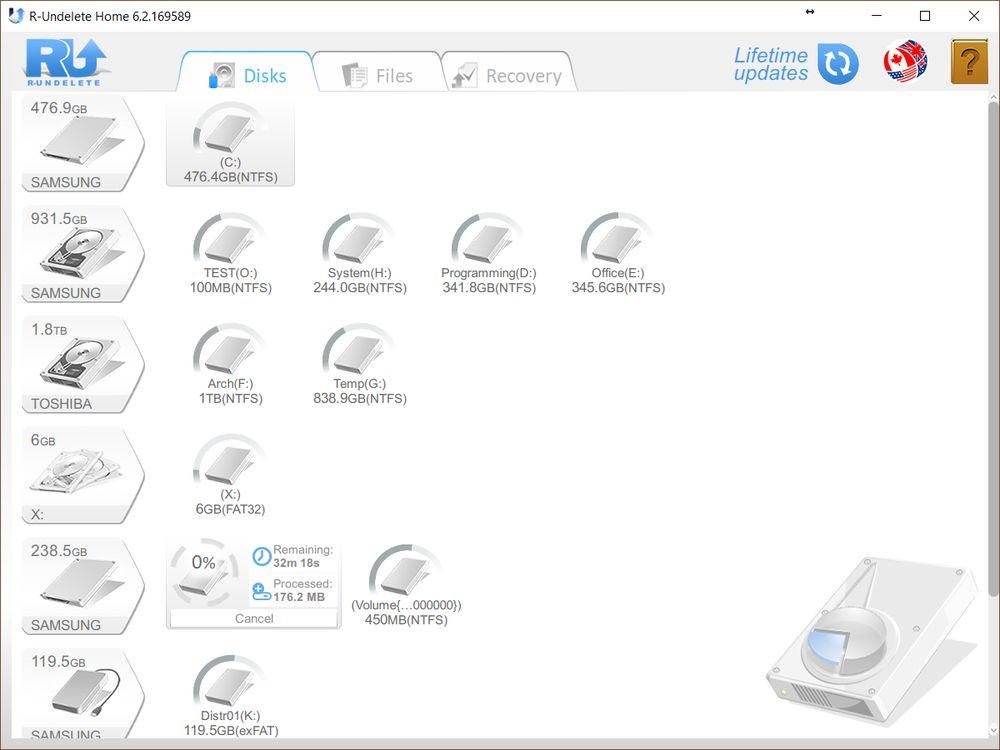Open the Office(E:) partition
Viewport: 1000px width, 750px height.
coord(618,254)
